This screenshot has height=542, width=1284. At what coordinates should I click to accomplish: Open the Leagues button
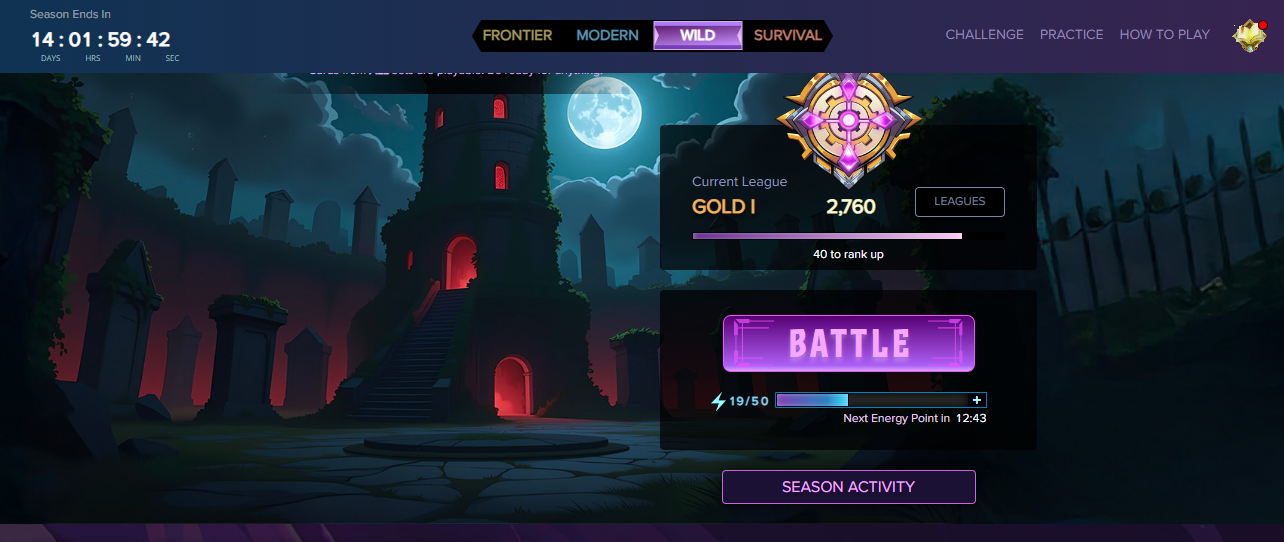pos(960,201)
